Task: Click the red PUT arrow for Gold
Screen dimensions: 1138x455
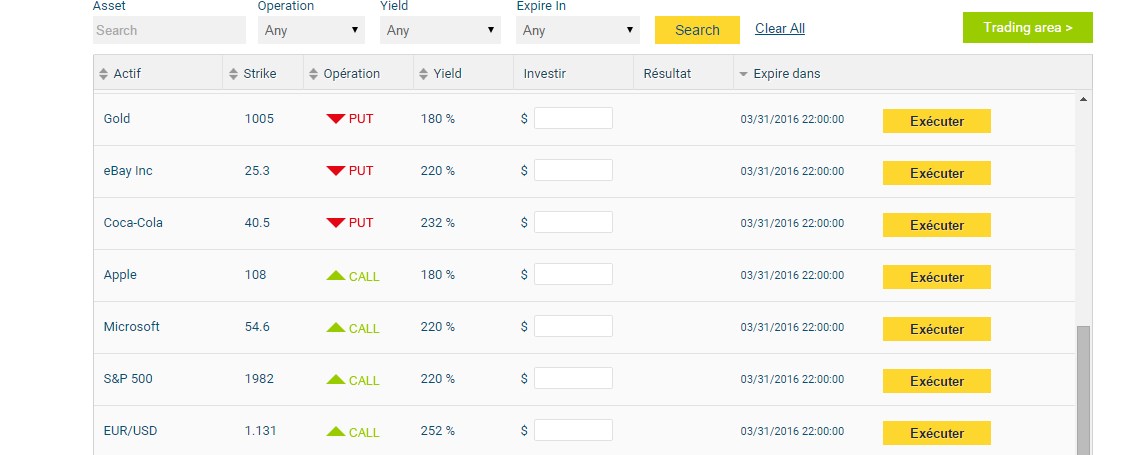Action: point(335,119)
